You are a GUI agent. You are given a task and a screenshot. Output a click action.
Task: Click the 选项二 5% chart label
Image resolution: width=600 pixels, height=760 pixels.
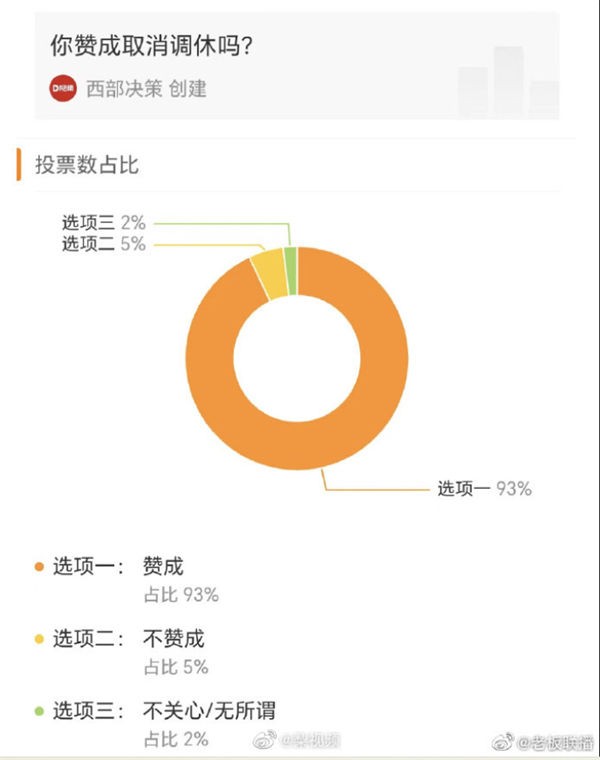104,244
